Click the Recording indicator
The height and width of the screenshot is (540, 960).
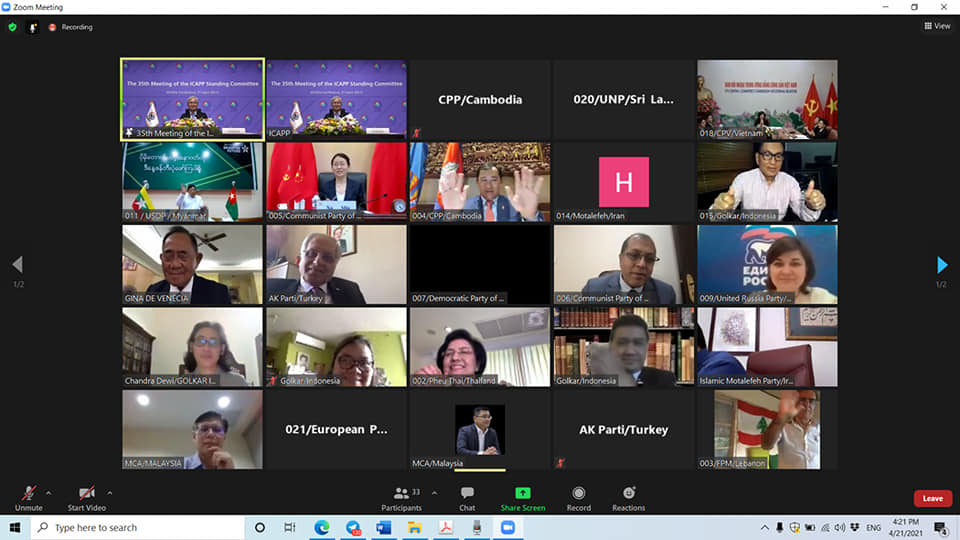click(70, 27)
